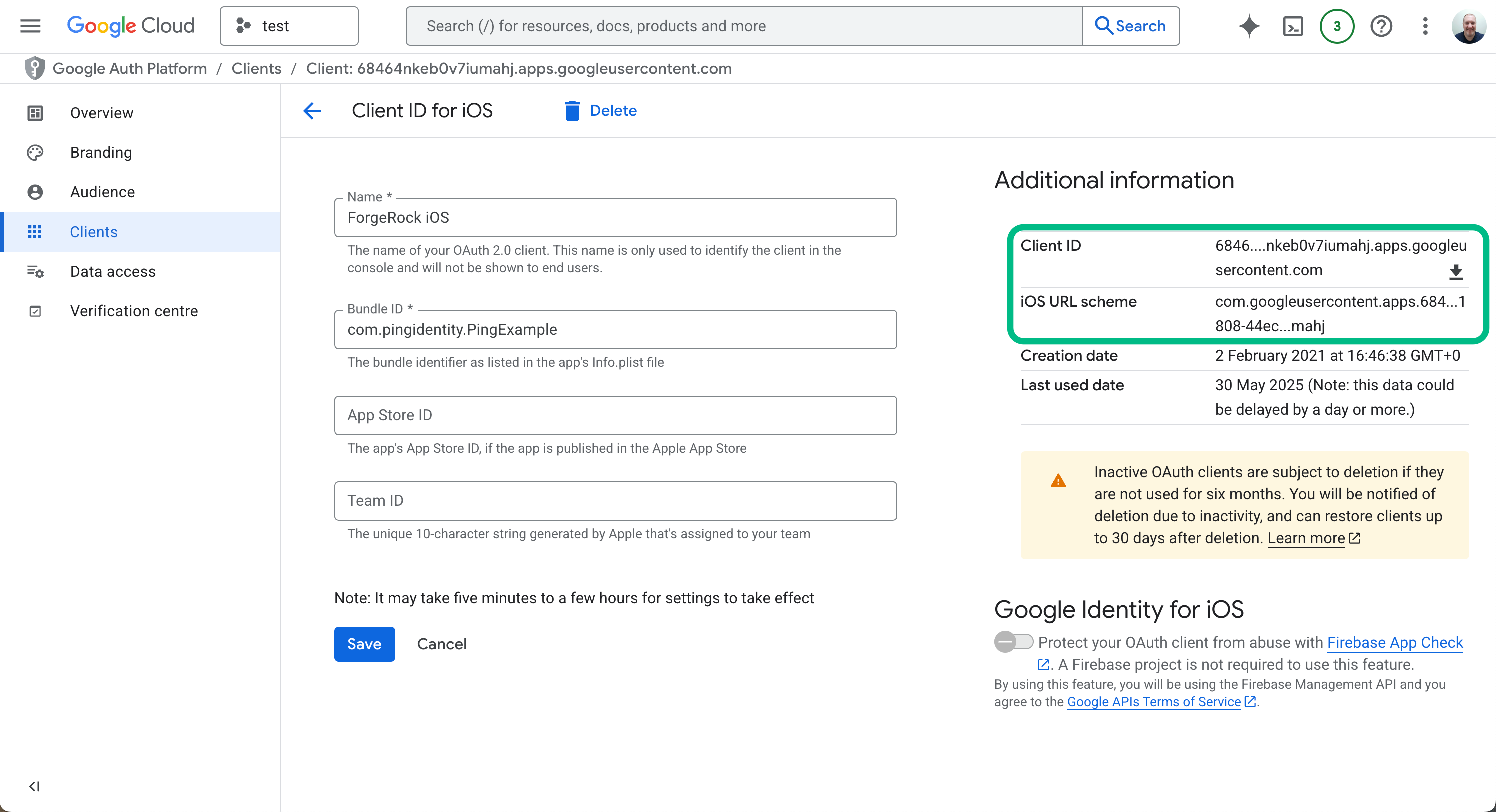Navigate to the Branding section
Screen dimensions: 1496x812
click(101, 152)
